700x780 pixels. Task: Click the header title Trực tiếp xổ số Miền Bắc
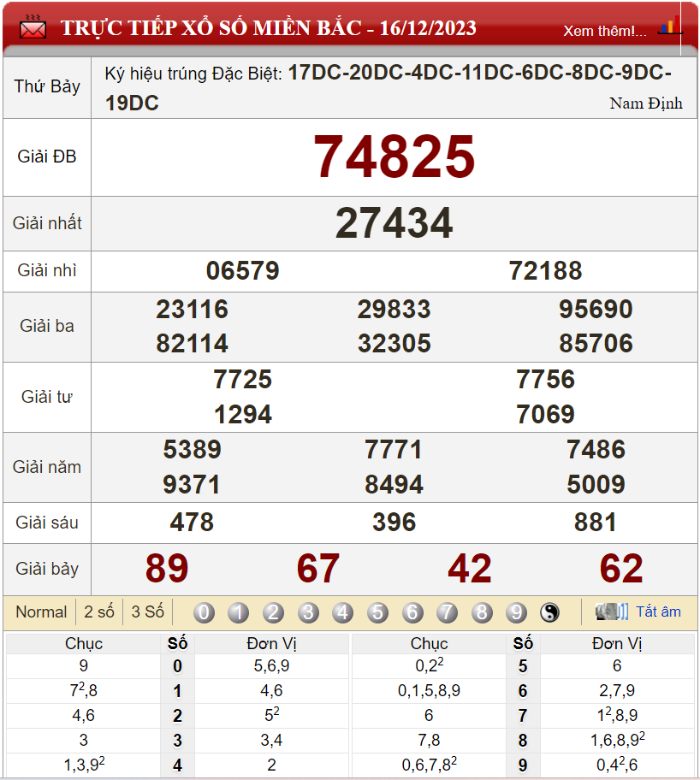coord(269,27)
